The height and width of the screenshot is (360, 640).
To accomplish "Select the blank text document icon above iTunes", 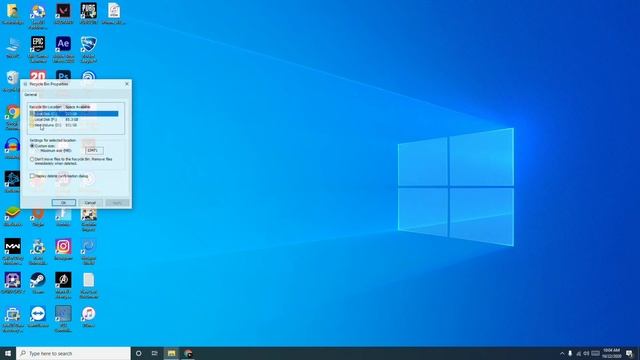I will coord(89,284).
